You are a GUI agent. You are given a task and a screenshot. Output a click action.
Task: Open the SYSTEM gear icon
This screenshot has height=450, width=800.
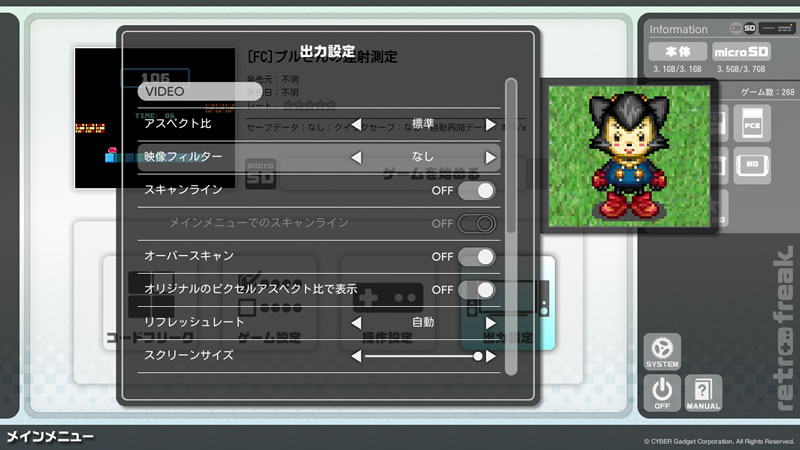pos(662,352)
